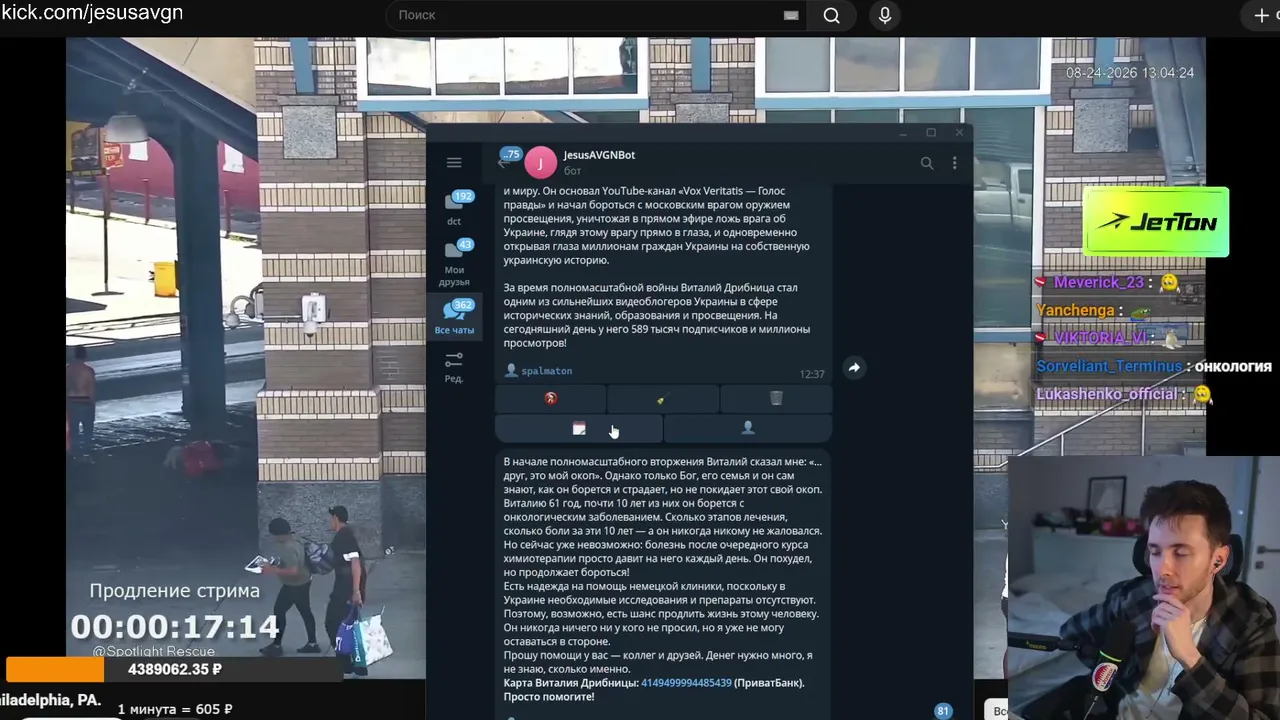Click the Sorveliant_Terminus chat username
This screenshot has width=1280, height=720.
click(1109, 367)
